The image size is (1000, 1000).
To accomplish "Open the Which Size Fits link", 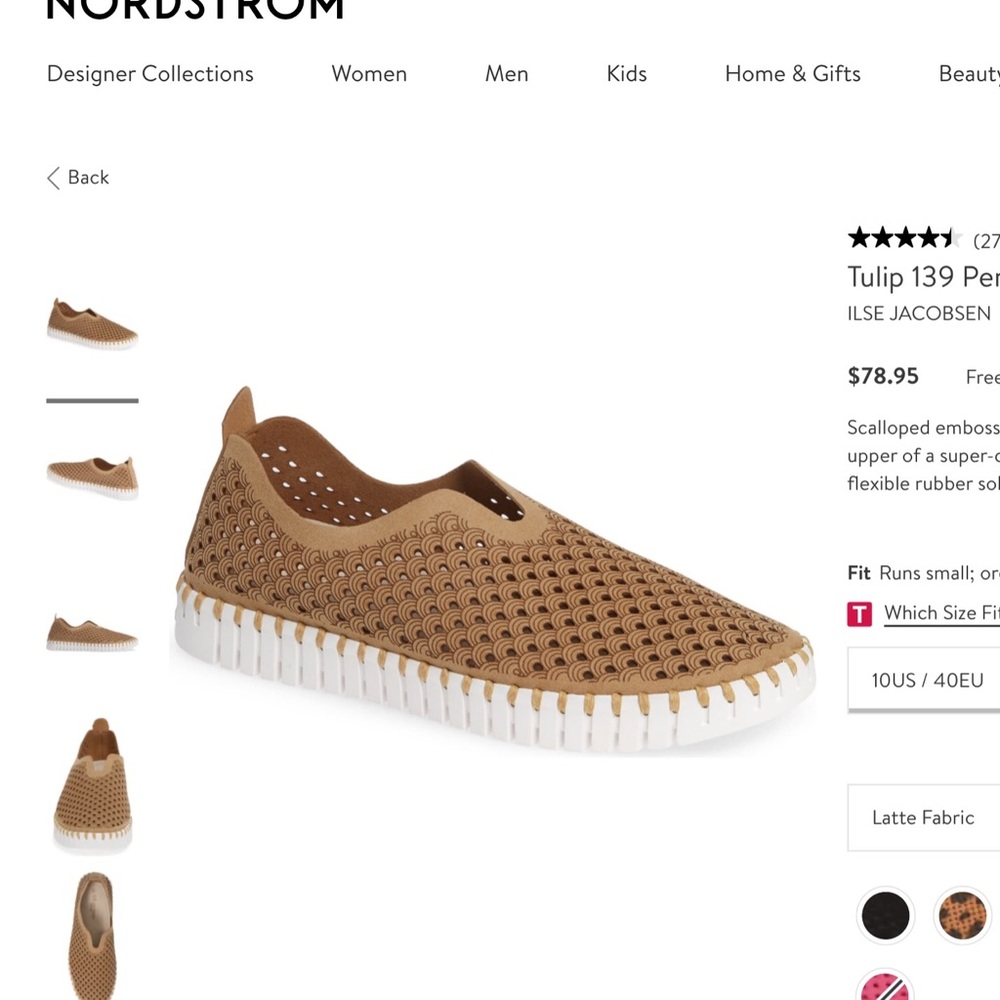I will point(941,613).
